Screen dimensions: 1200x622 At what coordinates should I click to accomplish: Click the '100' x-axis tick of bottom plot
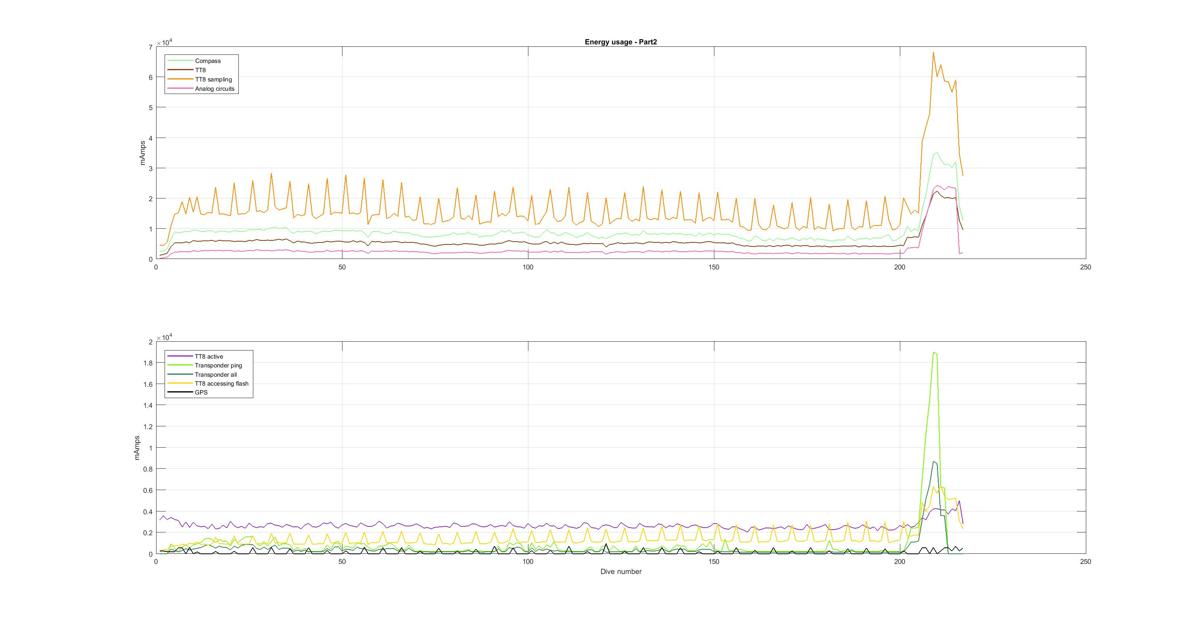pos(528,562)
